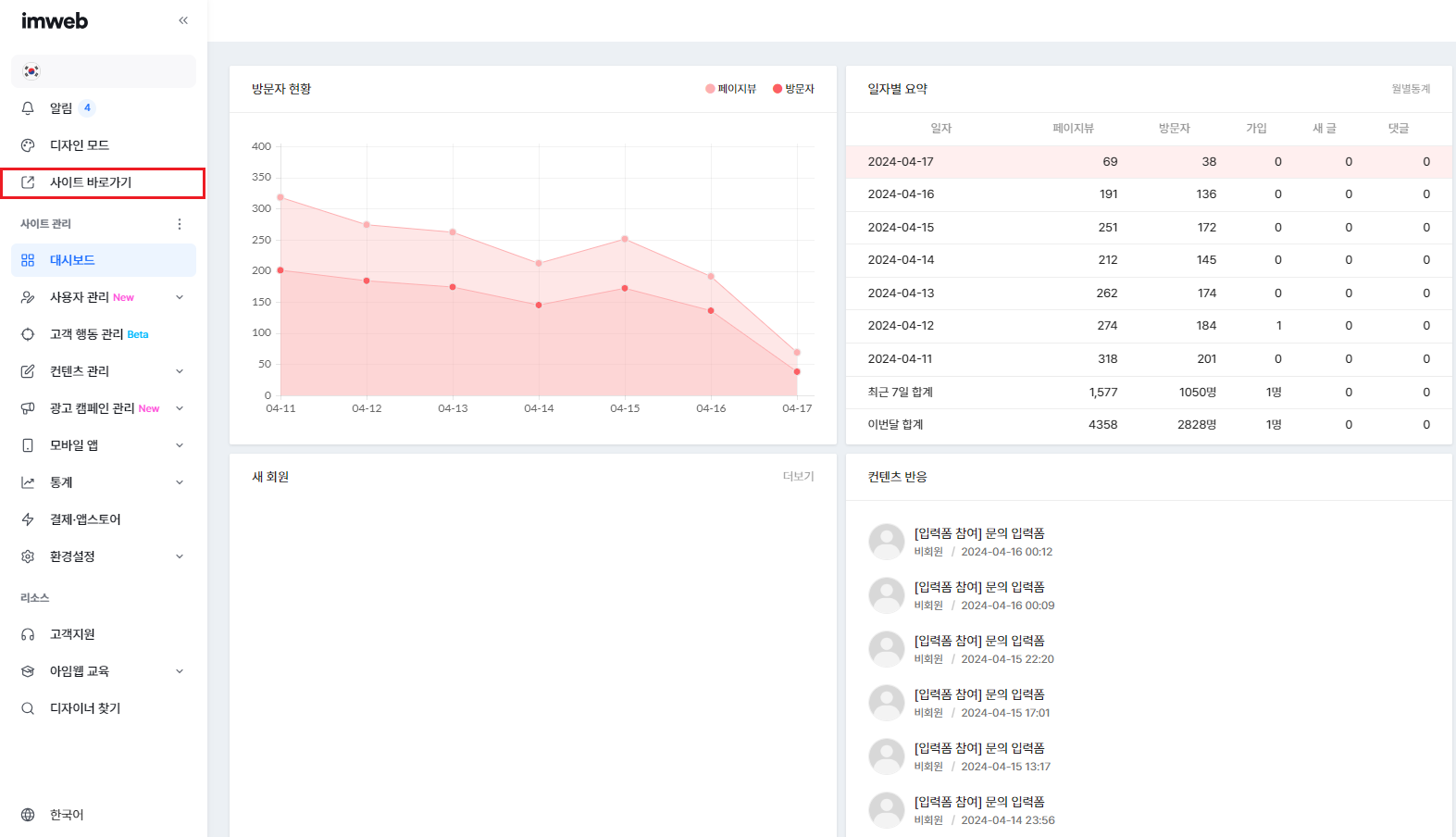Click the globe language icon

pyautogui.click(x=28, y=815)
